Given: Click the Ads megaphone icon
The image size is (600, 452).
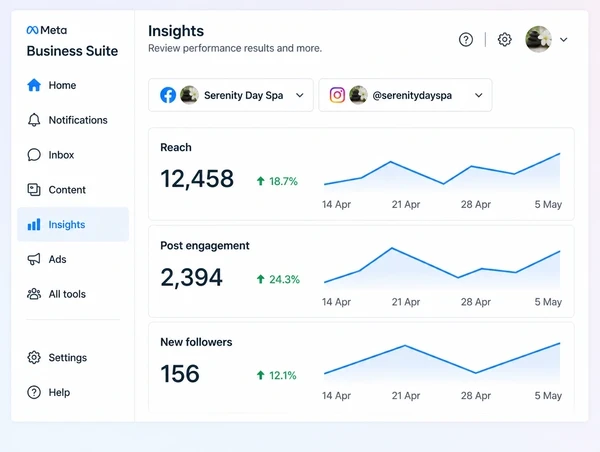Looking at the screenshot, I should click(34, 259).
